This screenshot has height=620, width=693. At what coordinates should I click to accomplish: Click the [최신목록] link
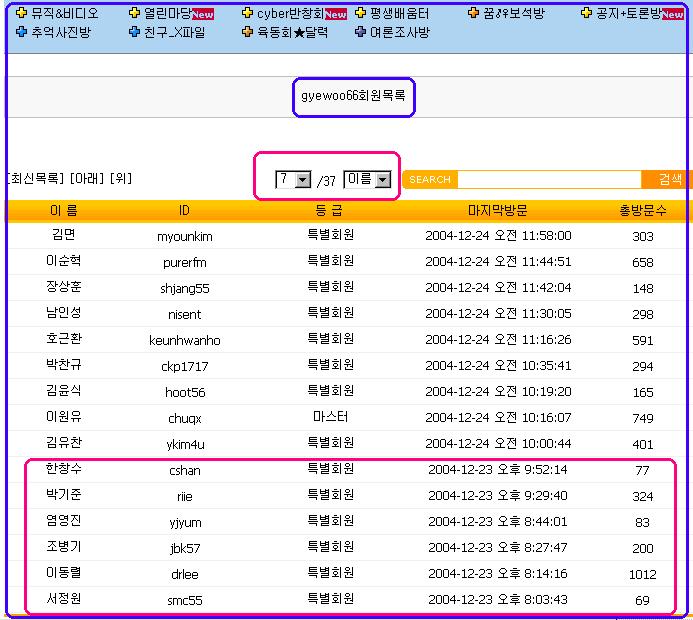click(x=36, y=179)
